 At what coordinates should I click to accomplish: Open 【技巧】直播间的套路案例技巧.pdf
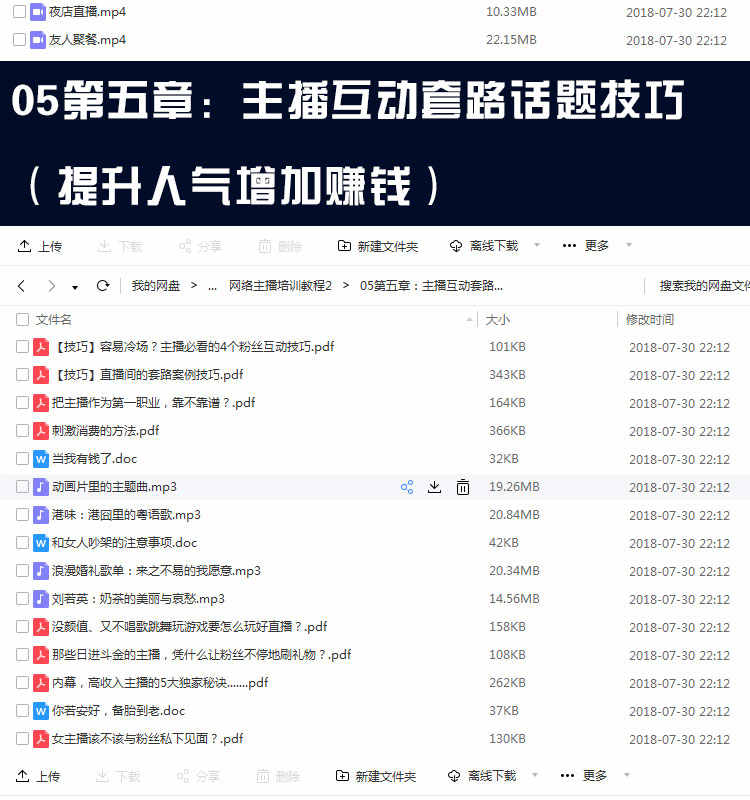coord(148,375)
